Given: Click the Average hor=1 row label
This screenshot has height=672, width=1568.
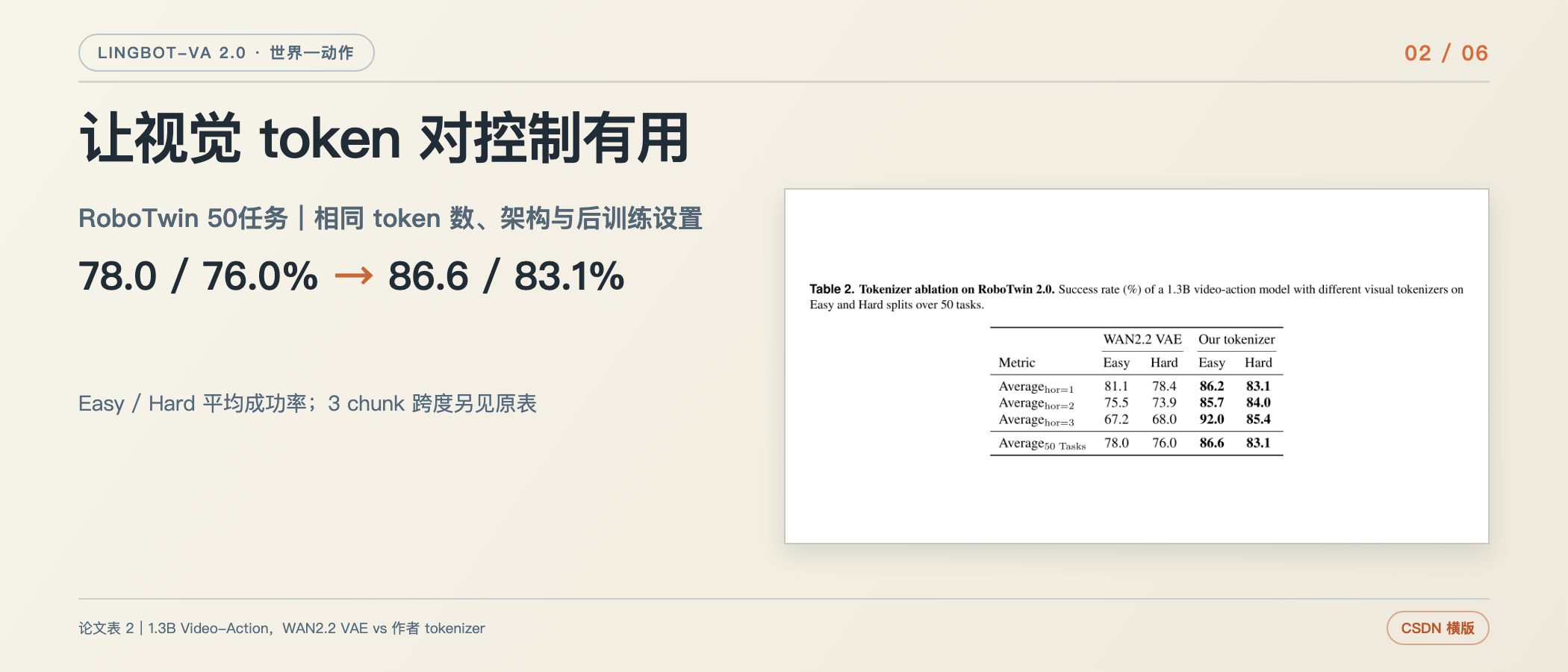Looking at the screenshot, I should [x=1036, y=387].
